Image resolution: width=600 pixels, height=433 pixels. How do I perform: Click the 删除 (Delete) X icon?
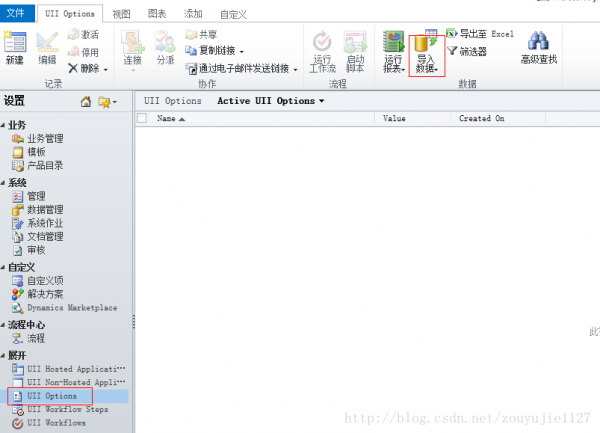[x=73, y=68]
